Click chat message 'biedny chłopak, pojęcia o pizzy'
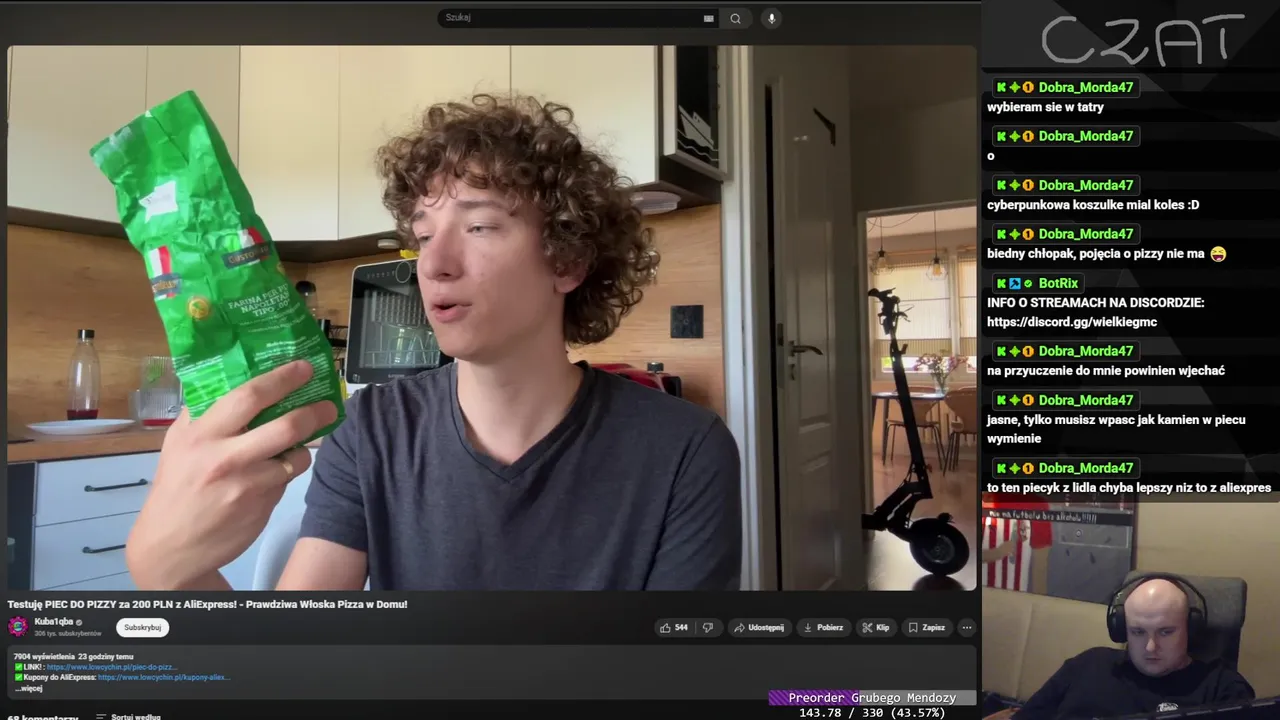The width and height of the screenshot is (1280, 720). point(1106,254)
